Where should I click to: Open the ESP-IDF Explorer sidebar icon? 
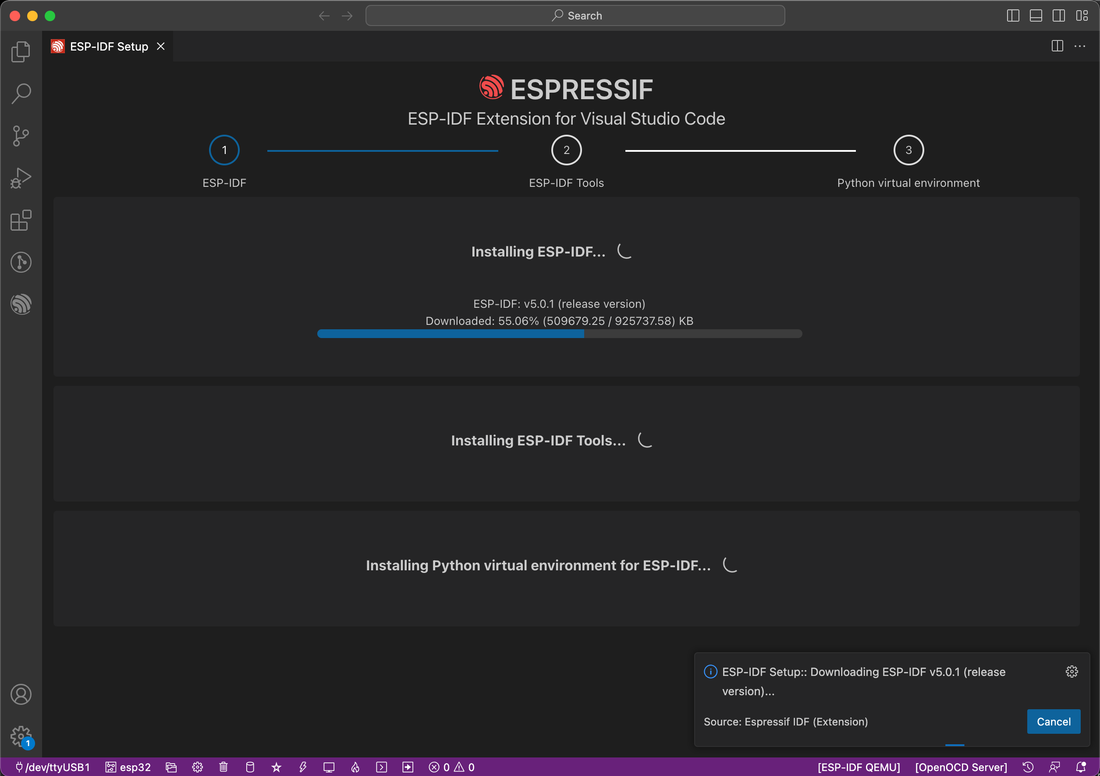pos(21,304)
